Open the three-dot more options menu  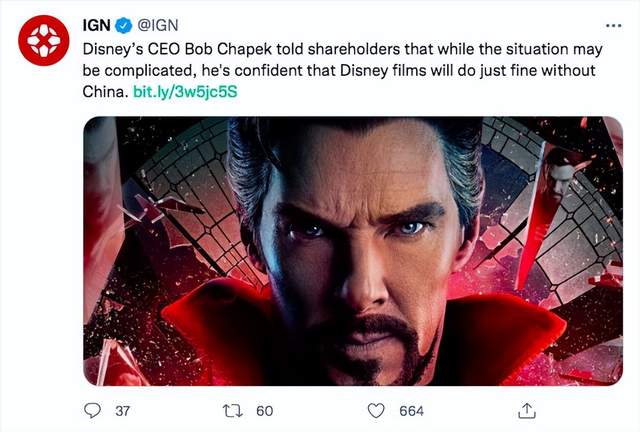(x=612, y=24)
